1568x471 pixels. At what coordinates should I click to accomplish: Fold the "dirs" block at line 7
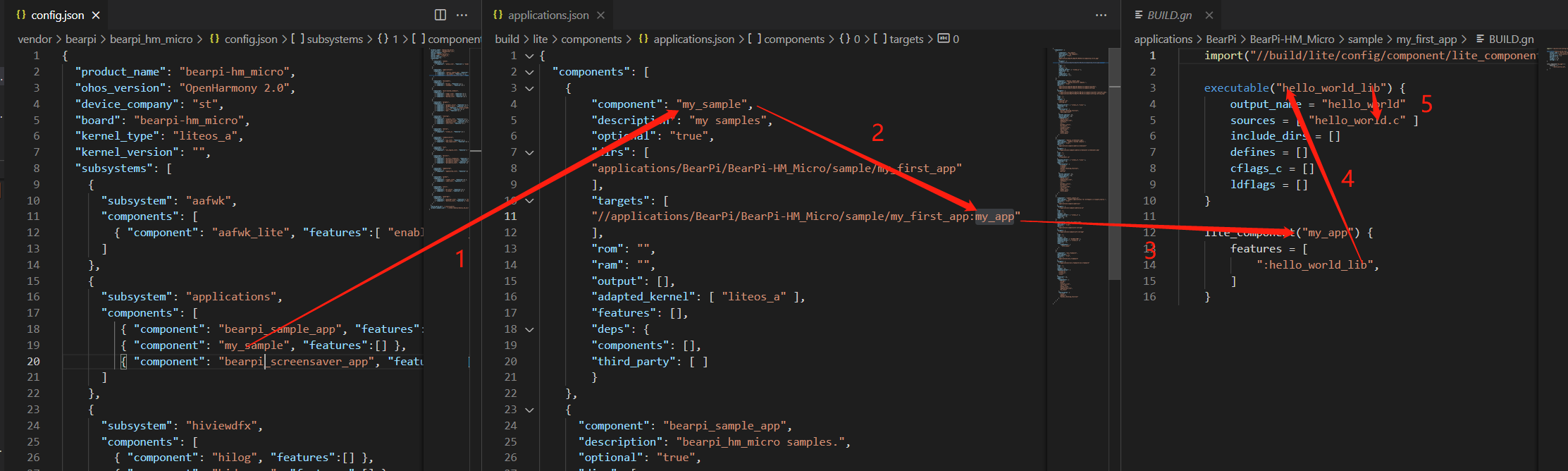[x=529, y=152]
